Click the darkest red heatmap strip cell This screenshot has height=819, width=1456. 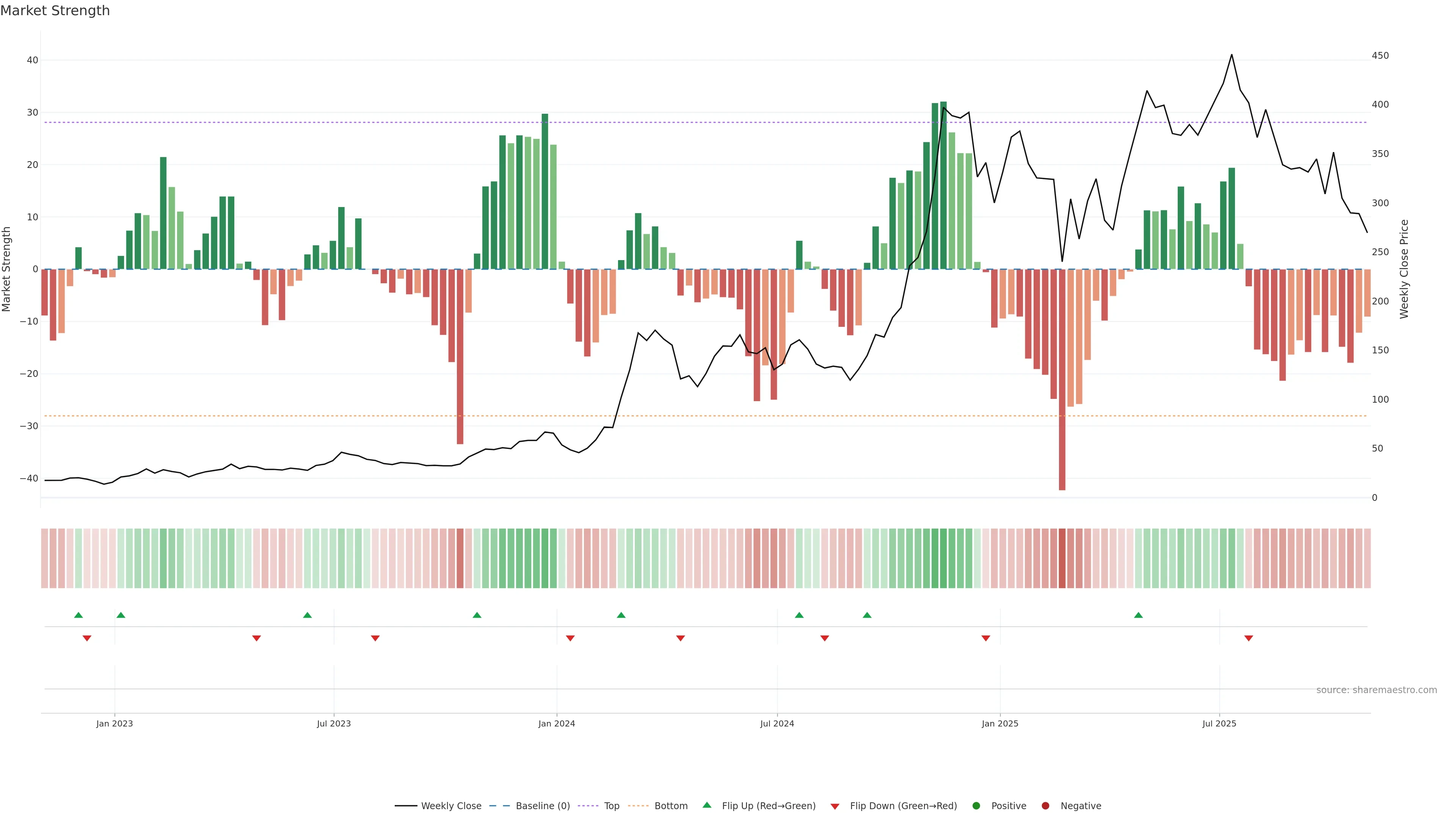(1062, 558)
